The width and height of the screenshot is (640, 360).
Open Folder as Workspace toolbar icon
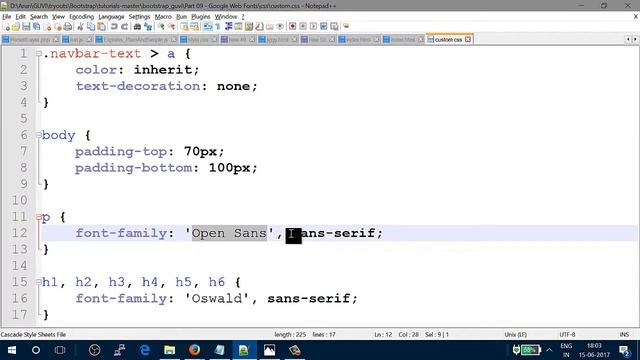[x=269, y=27]
